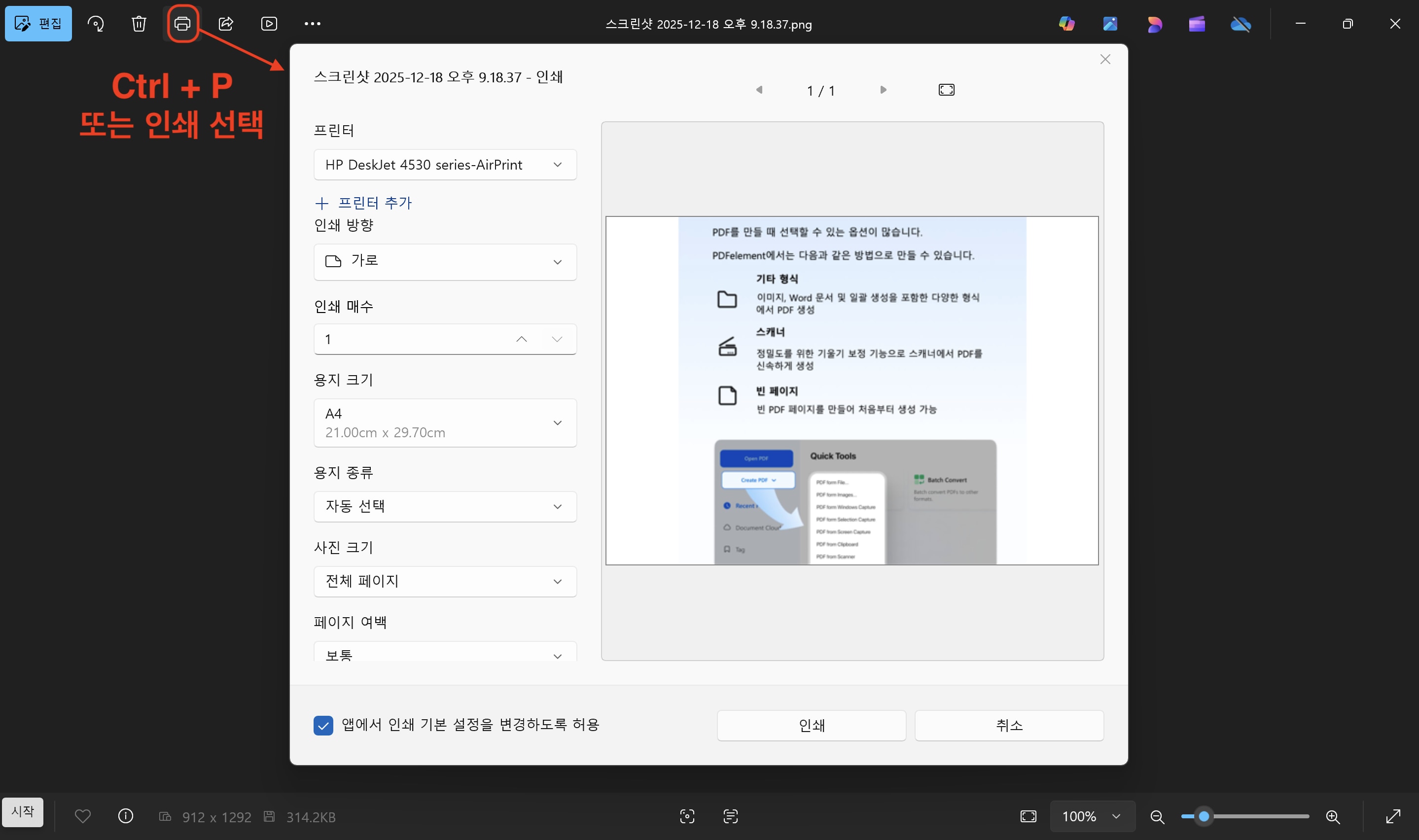Expand the 가로 orientation dropdown
This screenshot has height=840, width=1419.
(x=445, y=261)
